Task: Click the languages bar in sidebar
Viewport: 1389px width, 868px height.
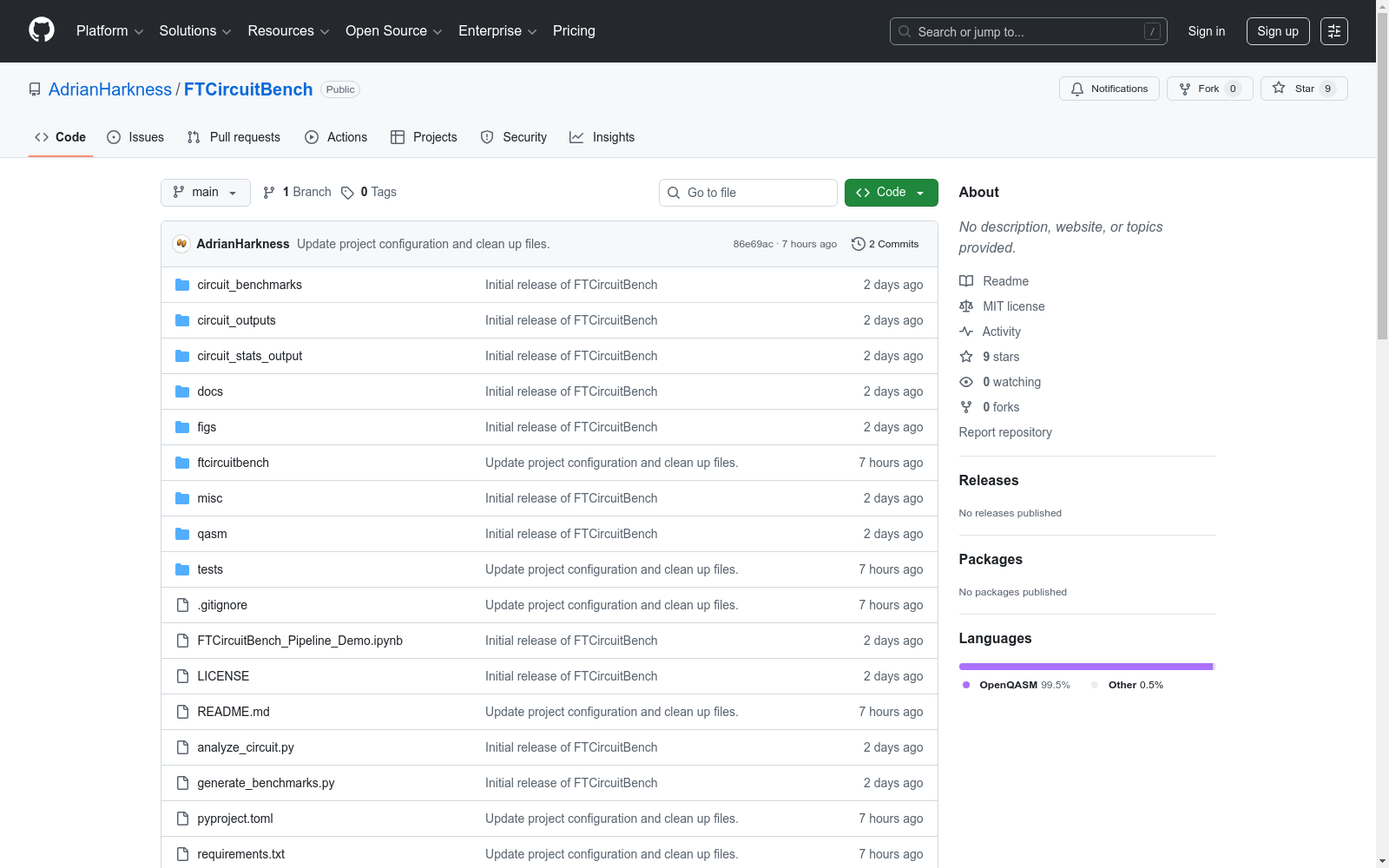Action: [x=1087, y=667]
